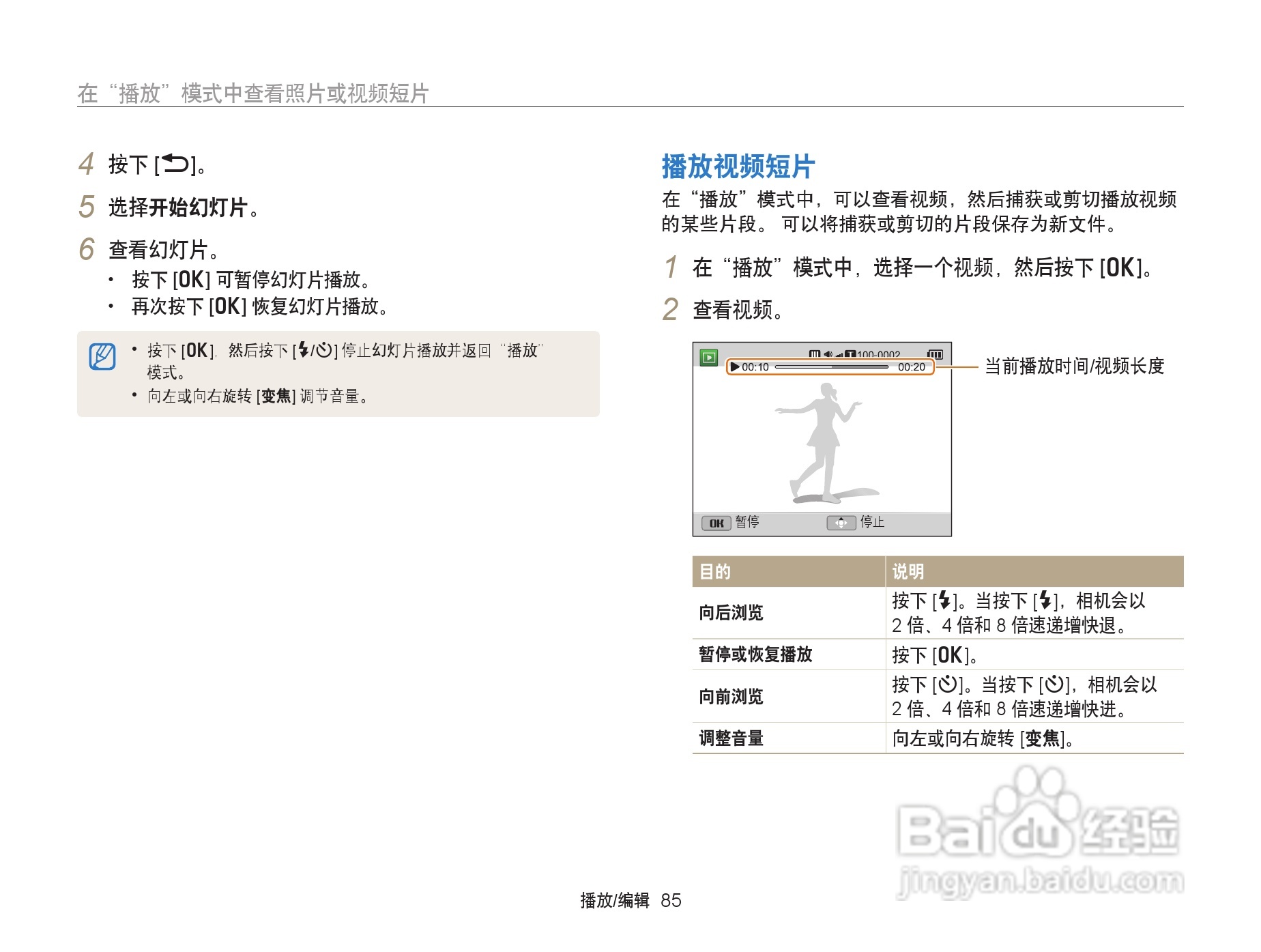Click the "说明" table header

[x=908, y=572]
